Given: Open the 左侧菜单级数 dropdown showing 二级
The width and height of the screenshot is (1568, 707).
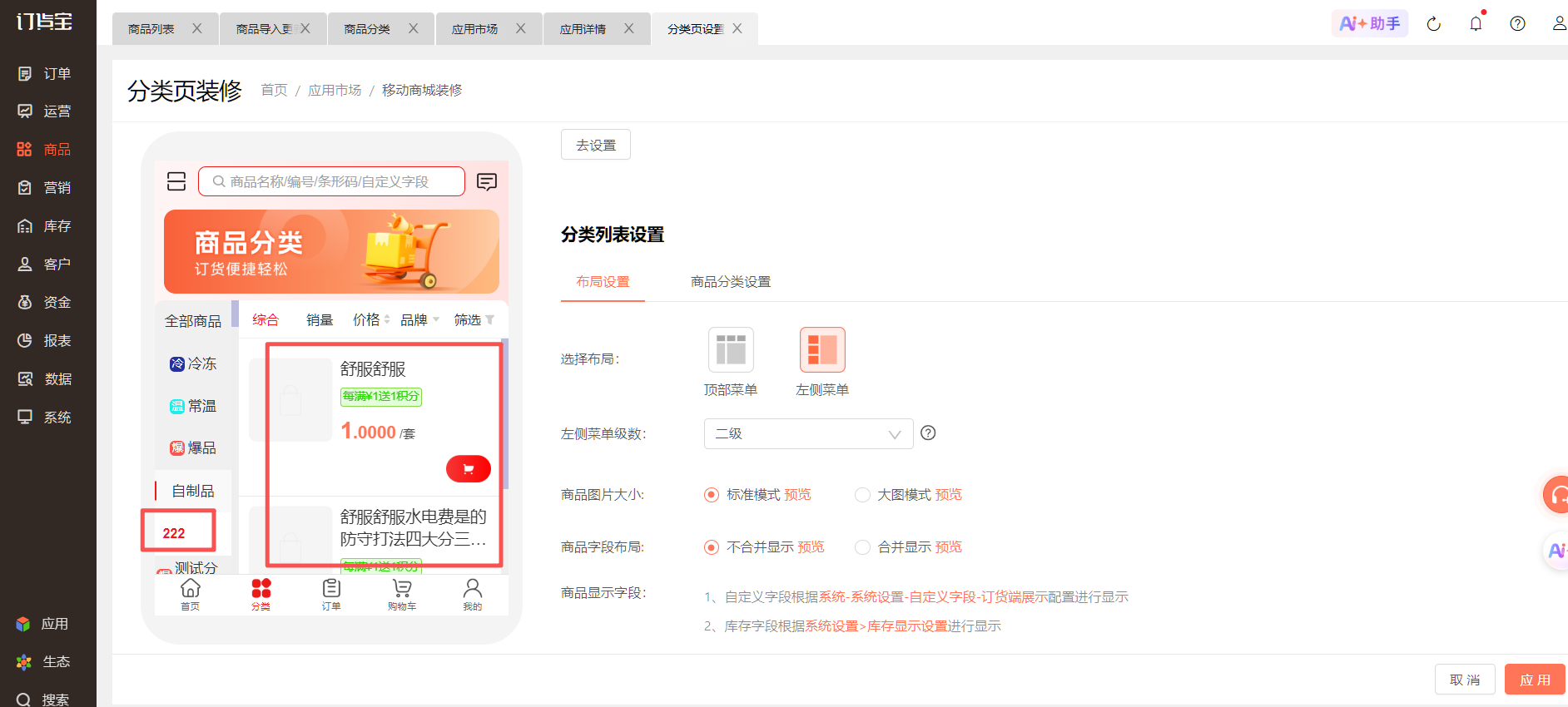Looking at the screenshot, I should coord(808,434).
